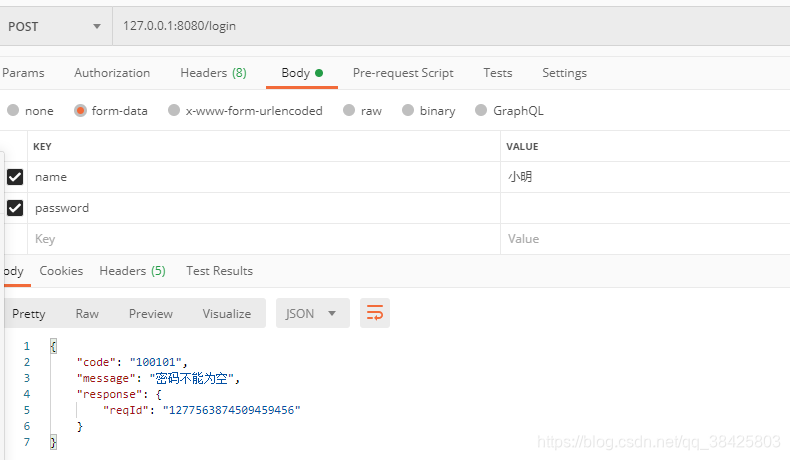Click the new Key placeholder field
This screenshot has height=460, width=790.
[x=264, y=239]
